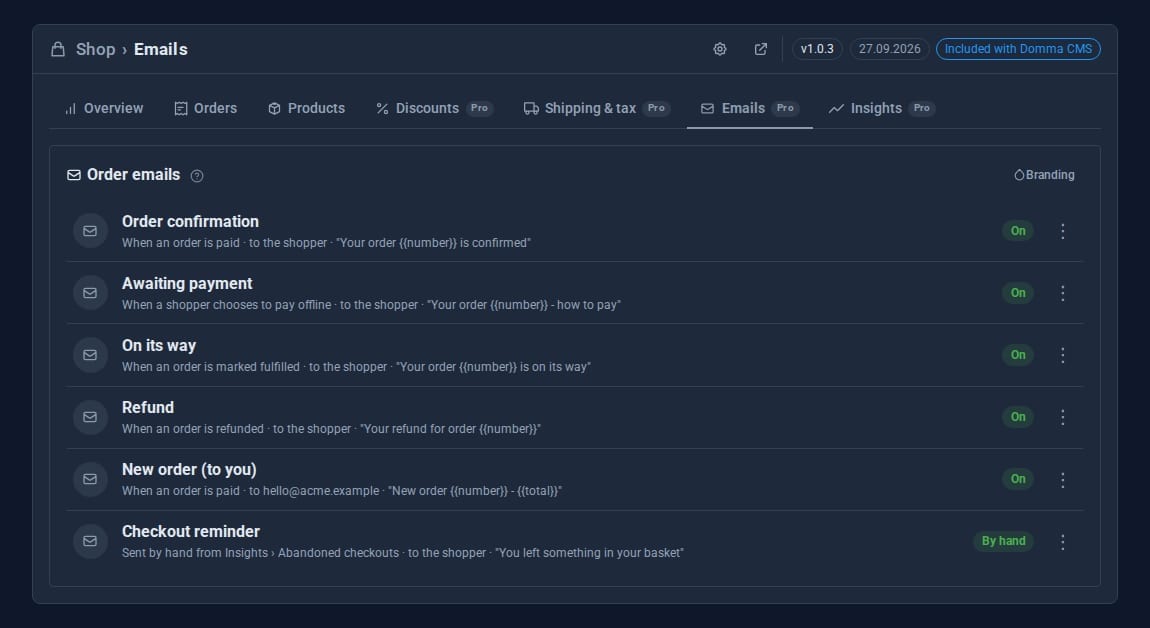
Task: Open the external link icon
Action: 761,49
